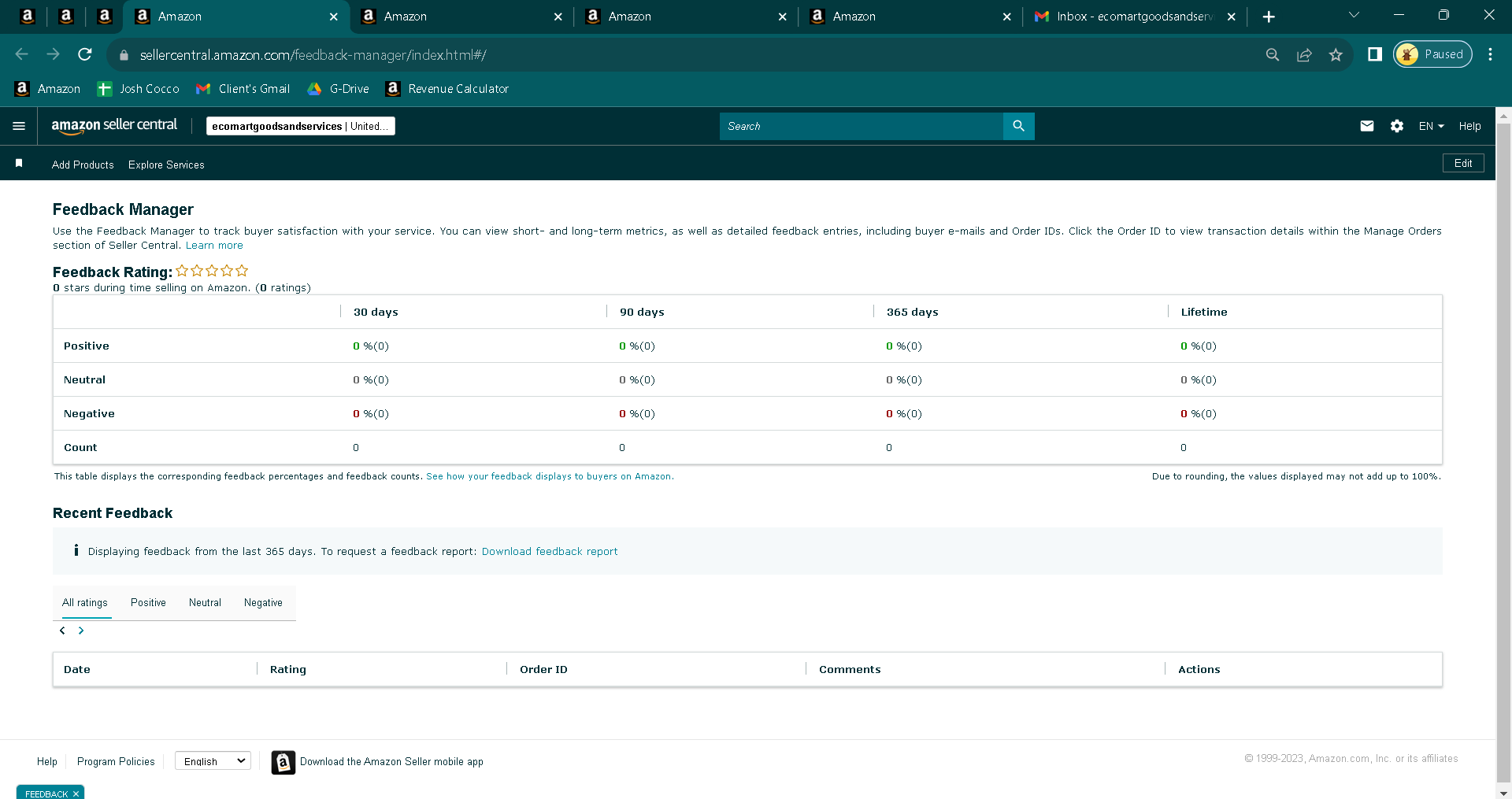Select the Neutral feedback tab

(205, 603)
